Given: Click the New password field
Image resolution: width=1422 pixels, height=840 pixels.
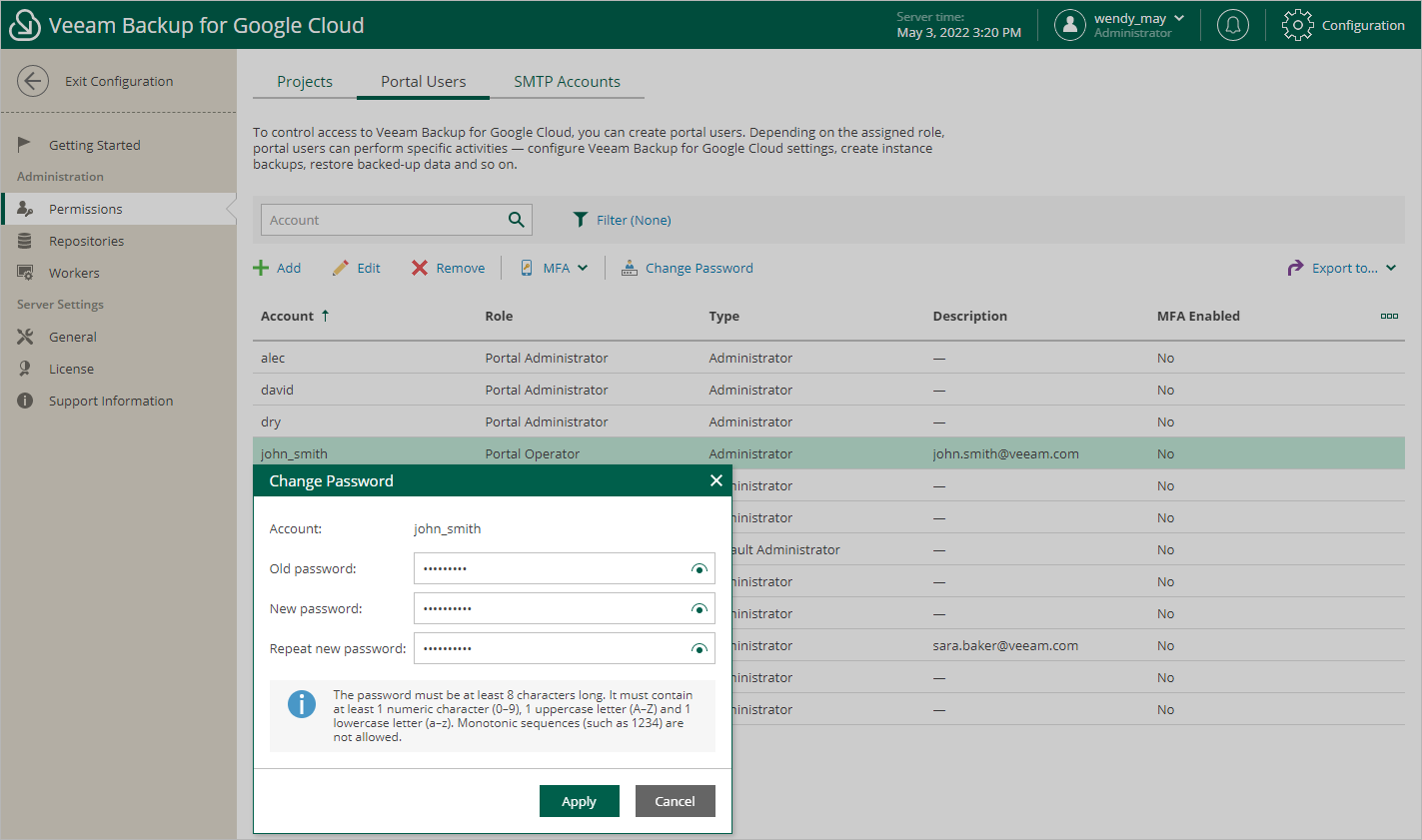Looking at the screenshot, I should [565, 608].
